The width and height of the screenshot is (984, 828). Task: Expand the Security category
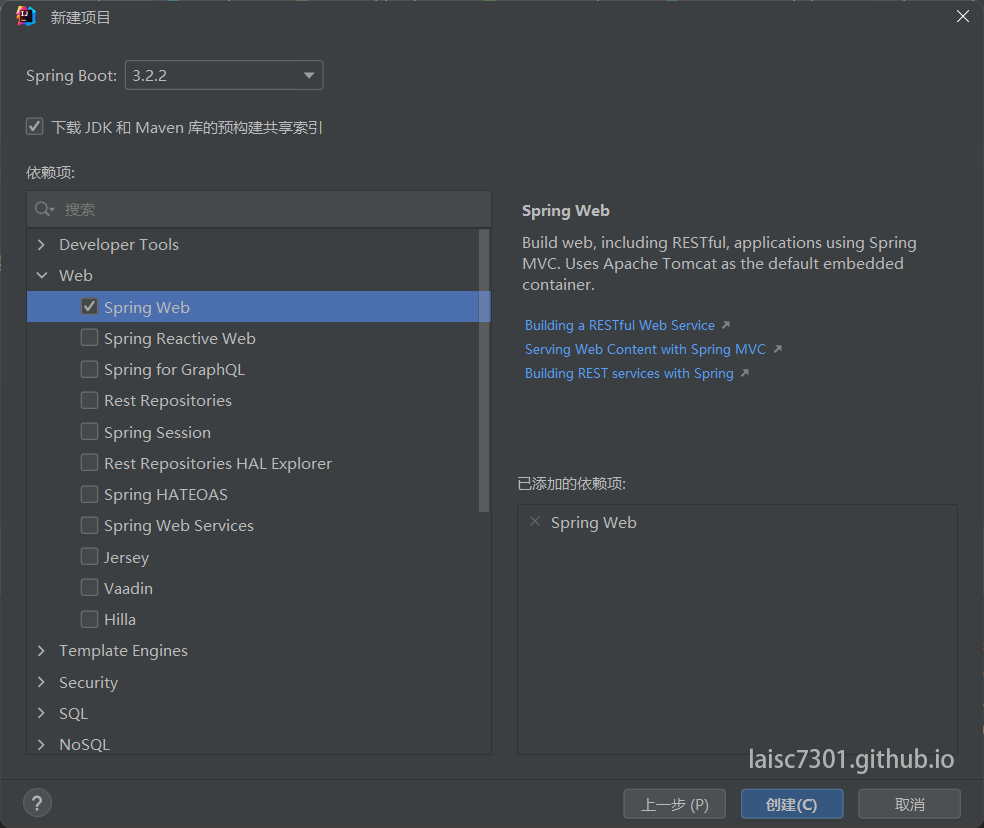[x=41, y=682]
